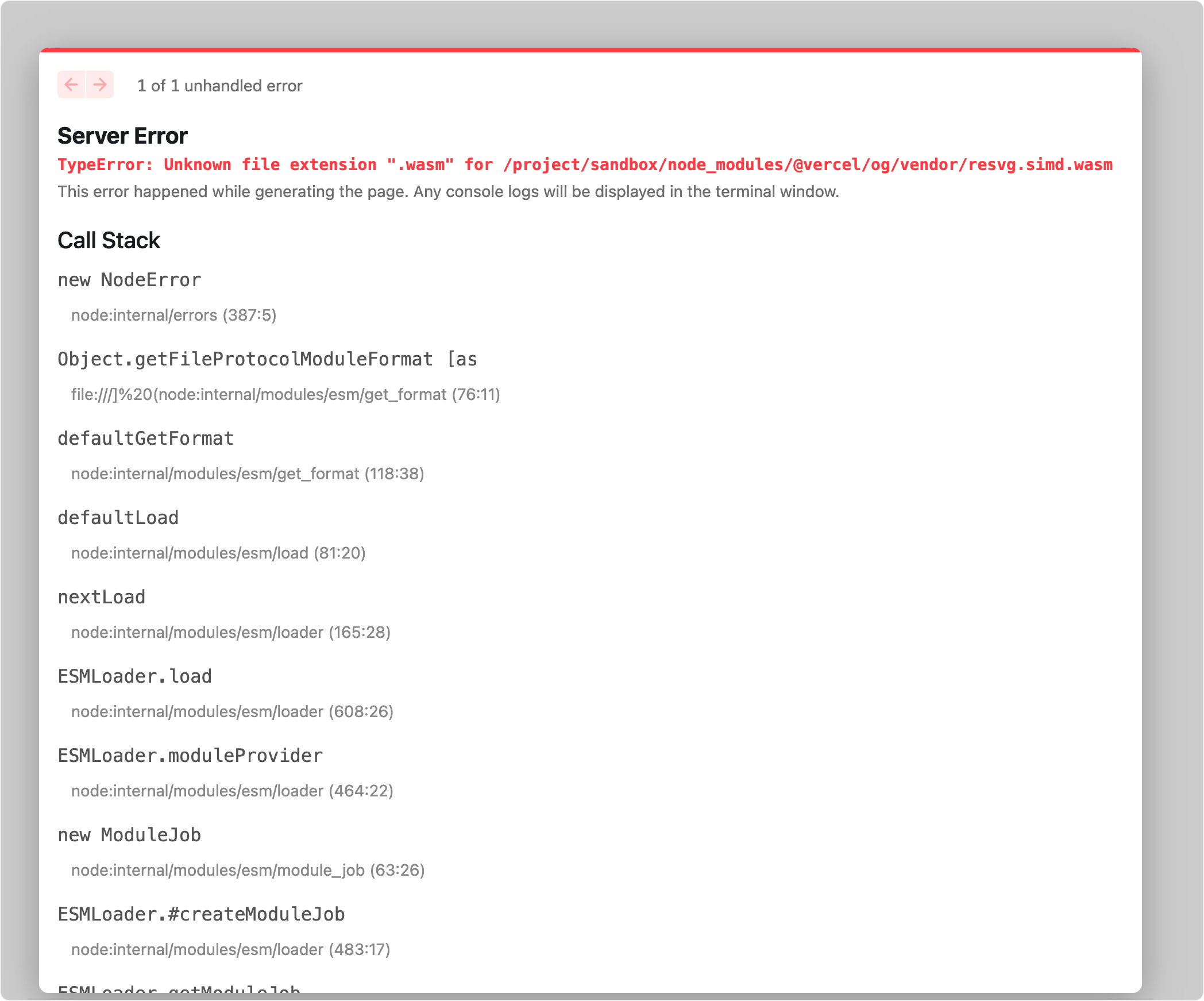Select the ESMLoader.moduleProvider stack frame
Viewport: 1204px width, 1001px height.
(x=190, y=756)
